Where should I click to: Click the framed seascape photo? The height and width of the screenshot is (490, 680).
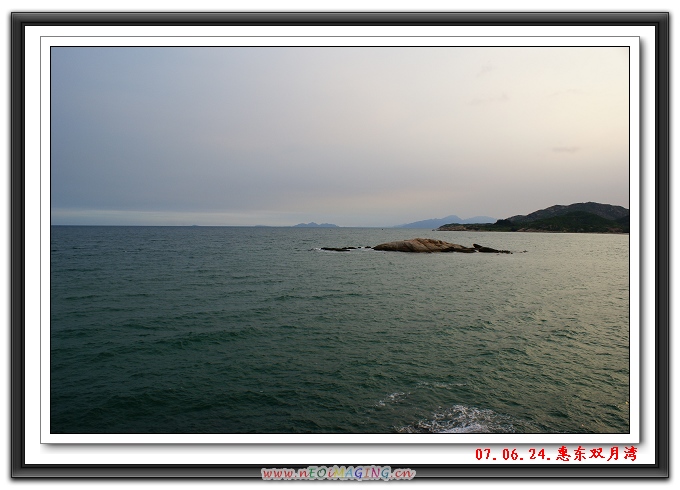[340, 240]
